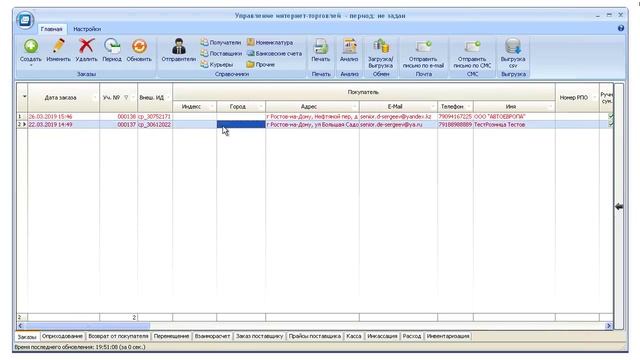Screen dimensions: 640x360
Task: Open the Касса bottom tab
Action: (353, 336)
